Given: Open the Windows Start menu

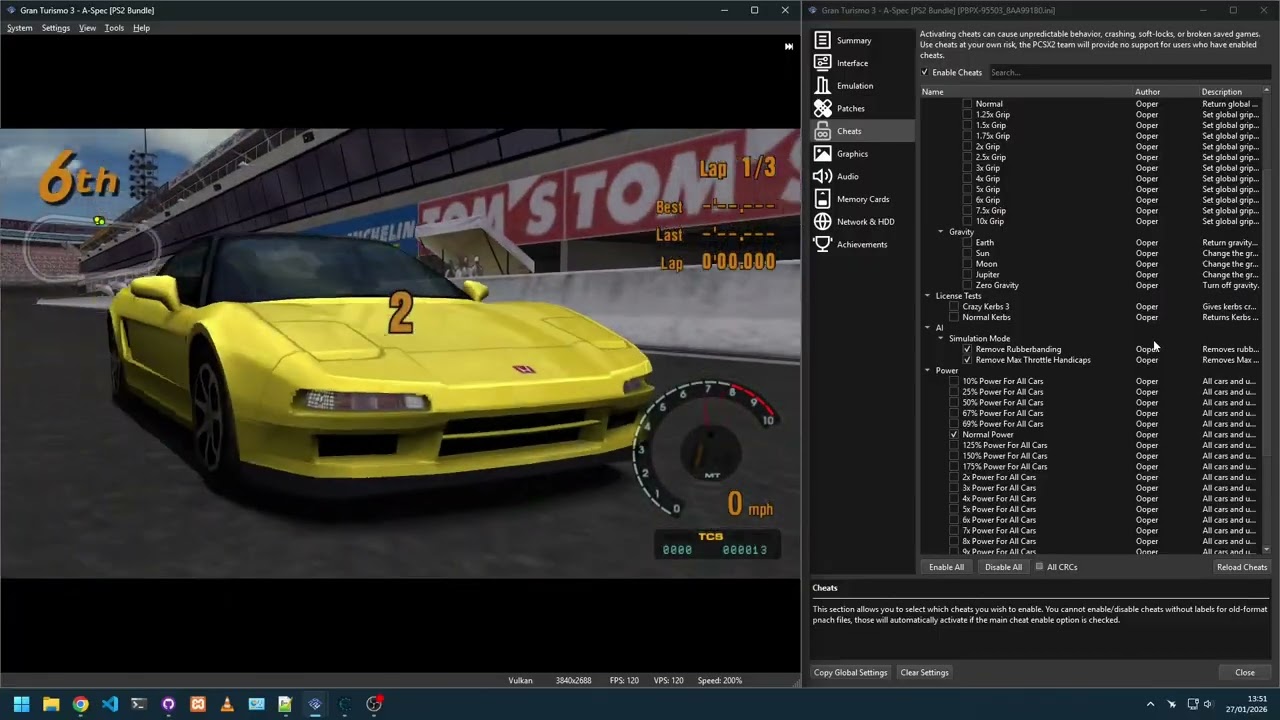Looking at the screenshot, I should pos(21,704).
